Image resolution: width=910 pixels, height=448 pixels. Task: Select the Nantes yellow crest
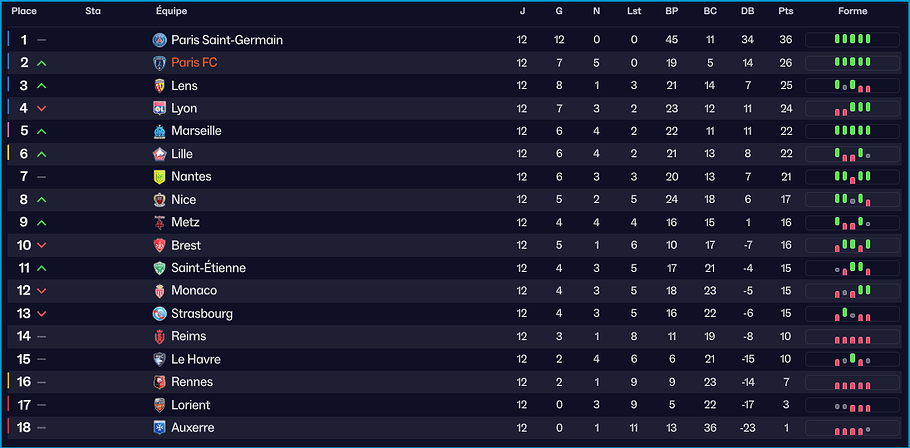pyautogui.click(x=159, y=177)
